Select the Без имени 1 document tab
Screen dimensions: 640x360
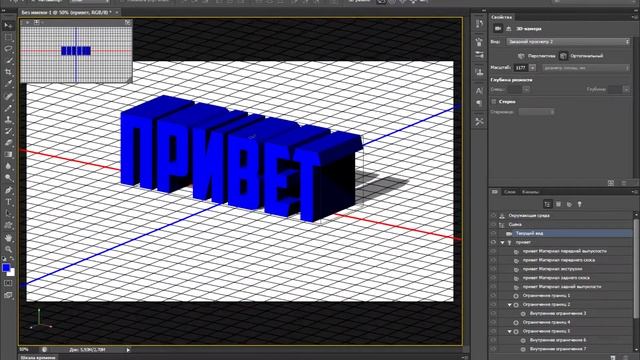[66, 12]
